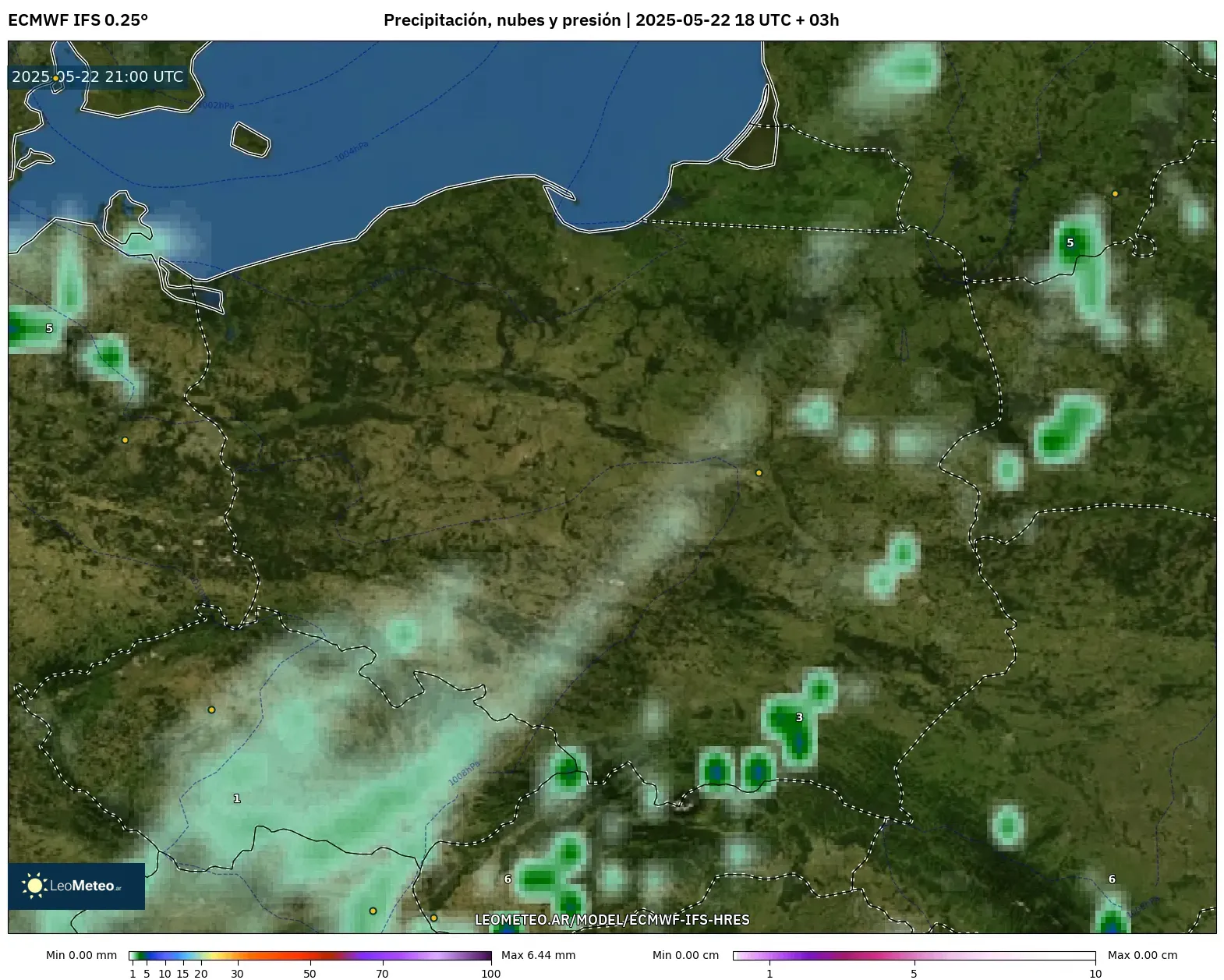
Task: Click the '20' tick on precipitation scale
Action: (x=201, y=973)
